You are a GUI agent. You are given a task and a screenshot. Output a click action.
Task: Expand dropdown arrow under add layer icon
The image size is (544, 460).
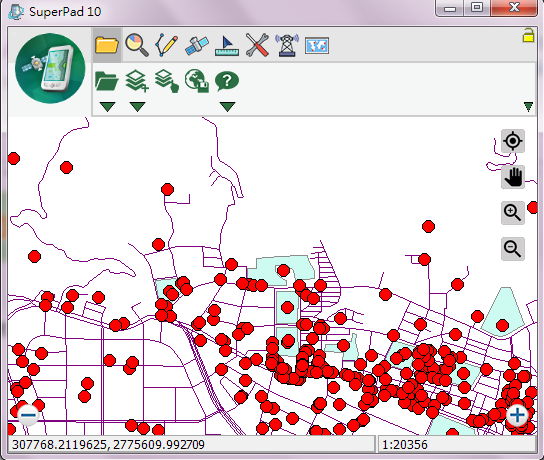coord(137,107)
